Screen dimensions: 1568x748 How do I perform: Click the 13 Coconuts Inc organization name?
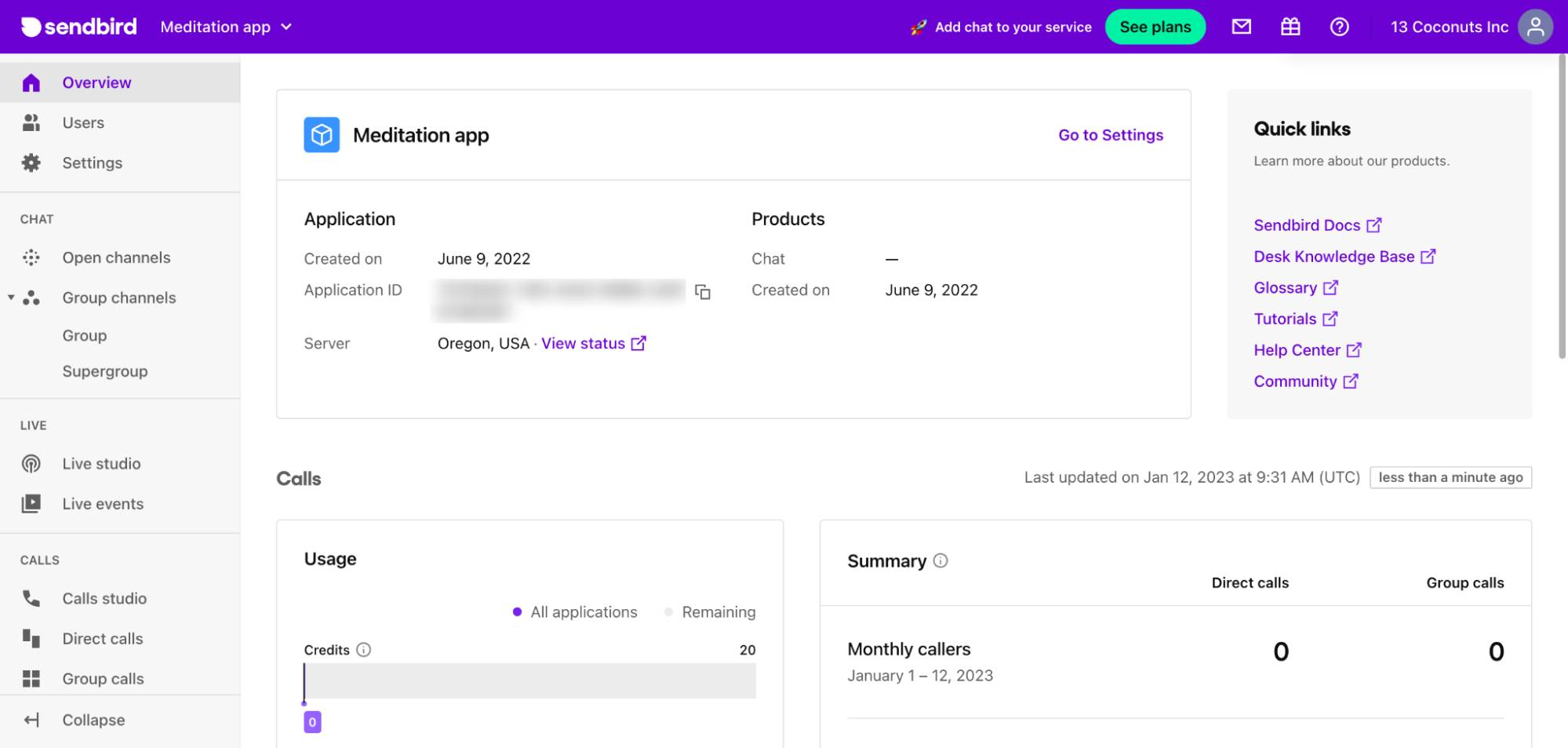(x=1449, y=27)
